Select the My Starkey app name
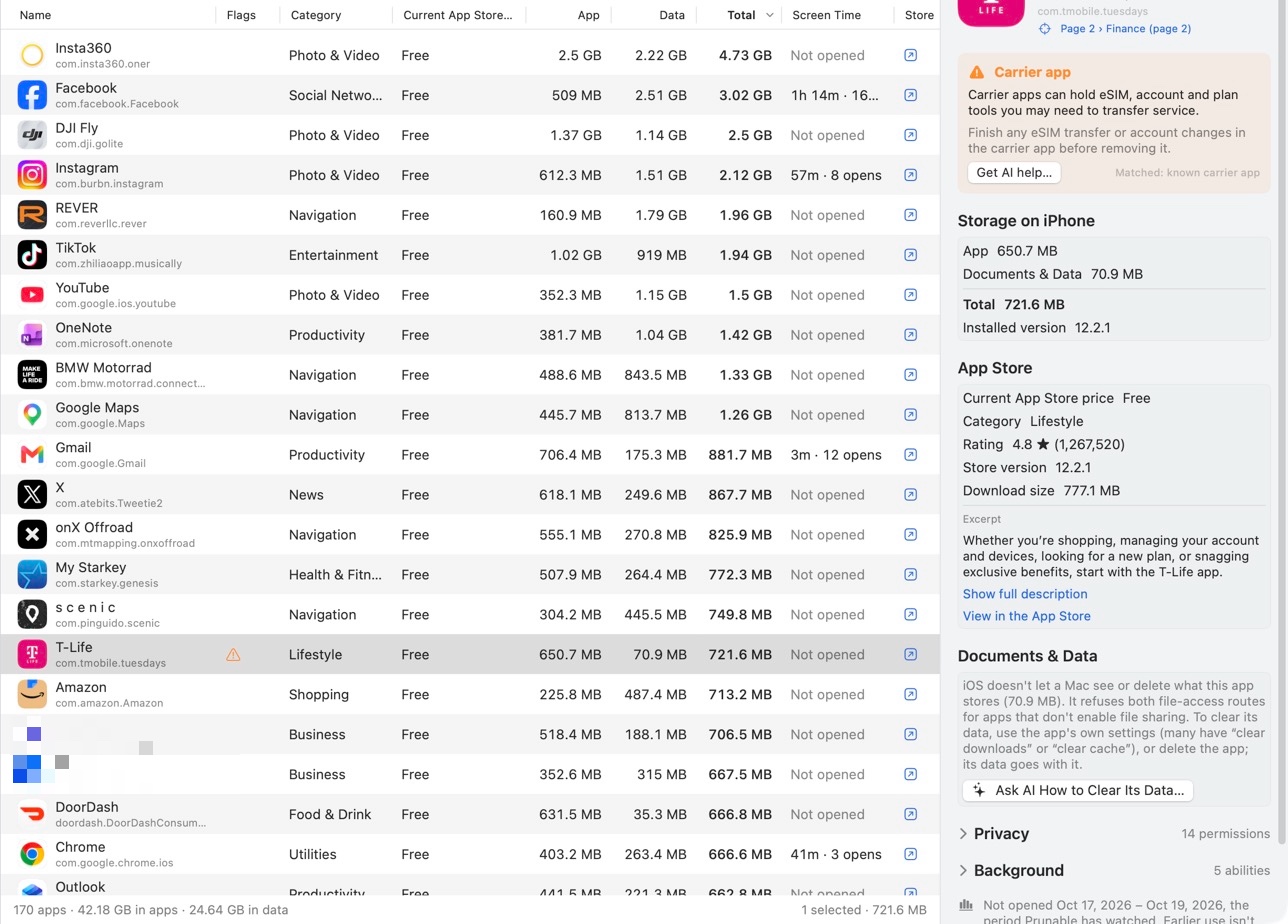 tap(91, 568)
